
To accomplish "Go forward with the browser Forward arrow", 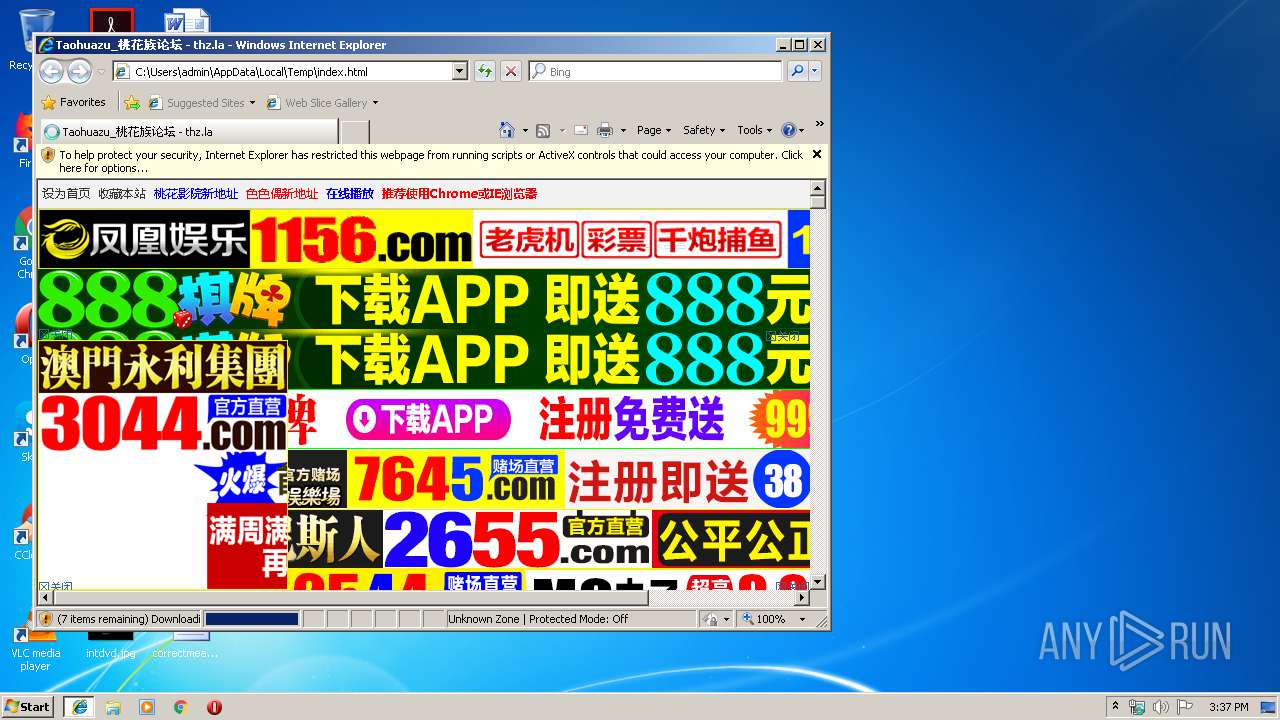I will [79, 71].
